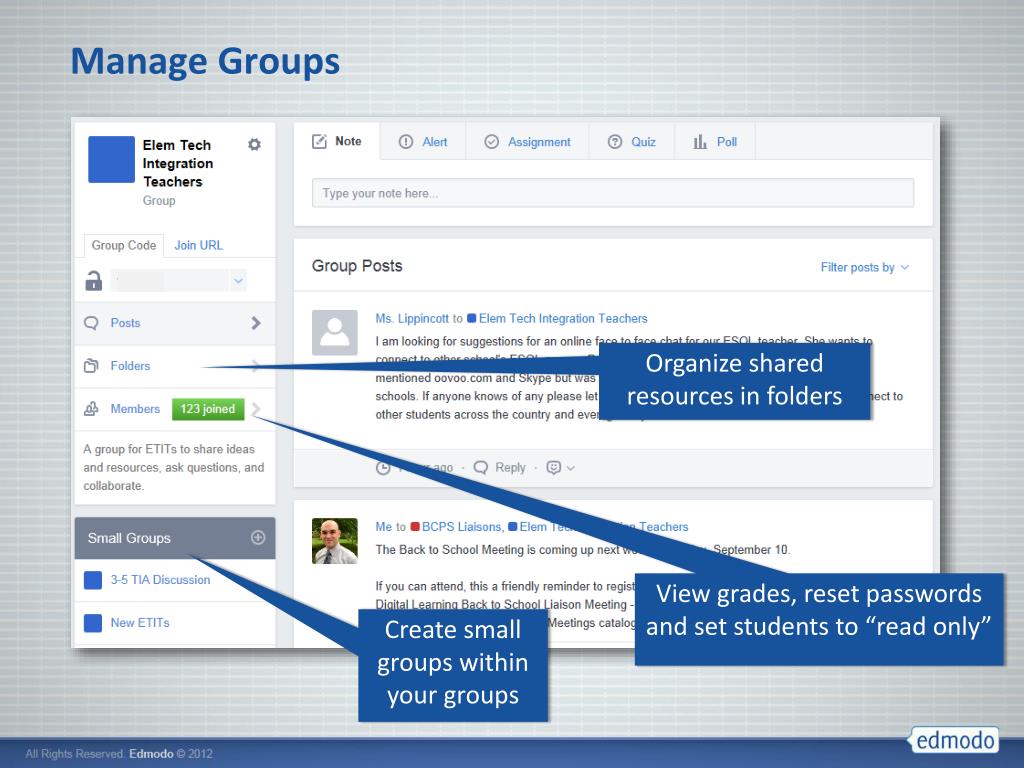Image resolution: width=1024 pixels, height=768 pixels.
Task: Add a small group with plus icon
Action: click(x=258, y=537)
